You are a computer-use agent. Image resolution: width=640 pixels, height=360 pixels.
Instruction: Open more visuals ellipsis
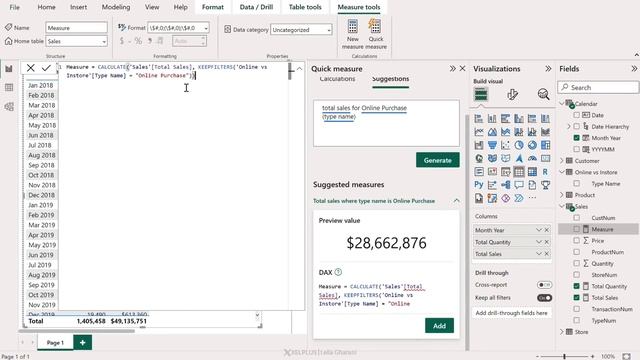[532, 198]
